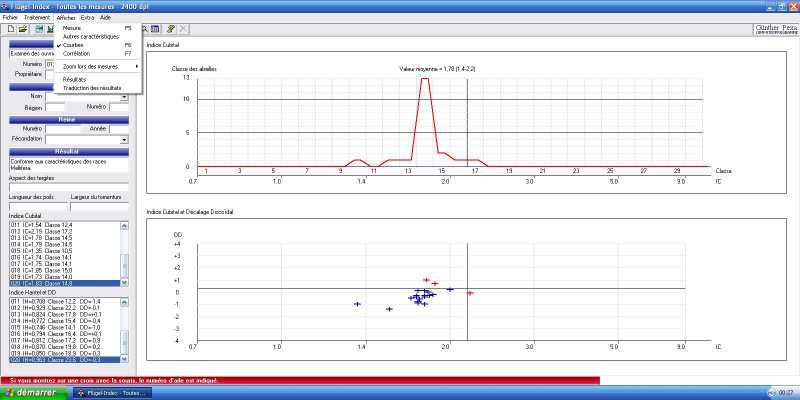The height and width of the screenshot is (400, 800).
Task: Click the third toolbar icon after open folder
Action: (49, 29)
